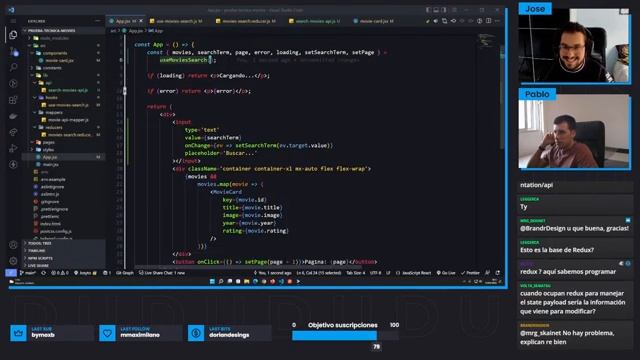Open the Source Control view
The height and width of the screenshot is (360, 640).
[x=13, y=51]
